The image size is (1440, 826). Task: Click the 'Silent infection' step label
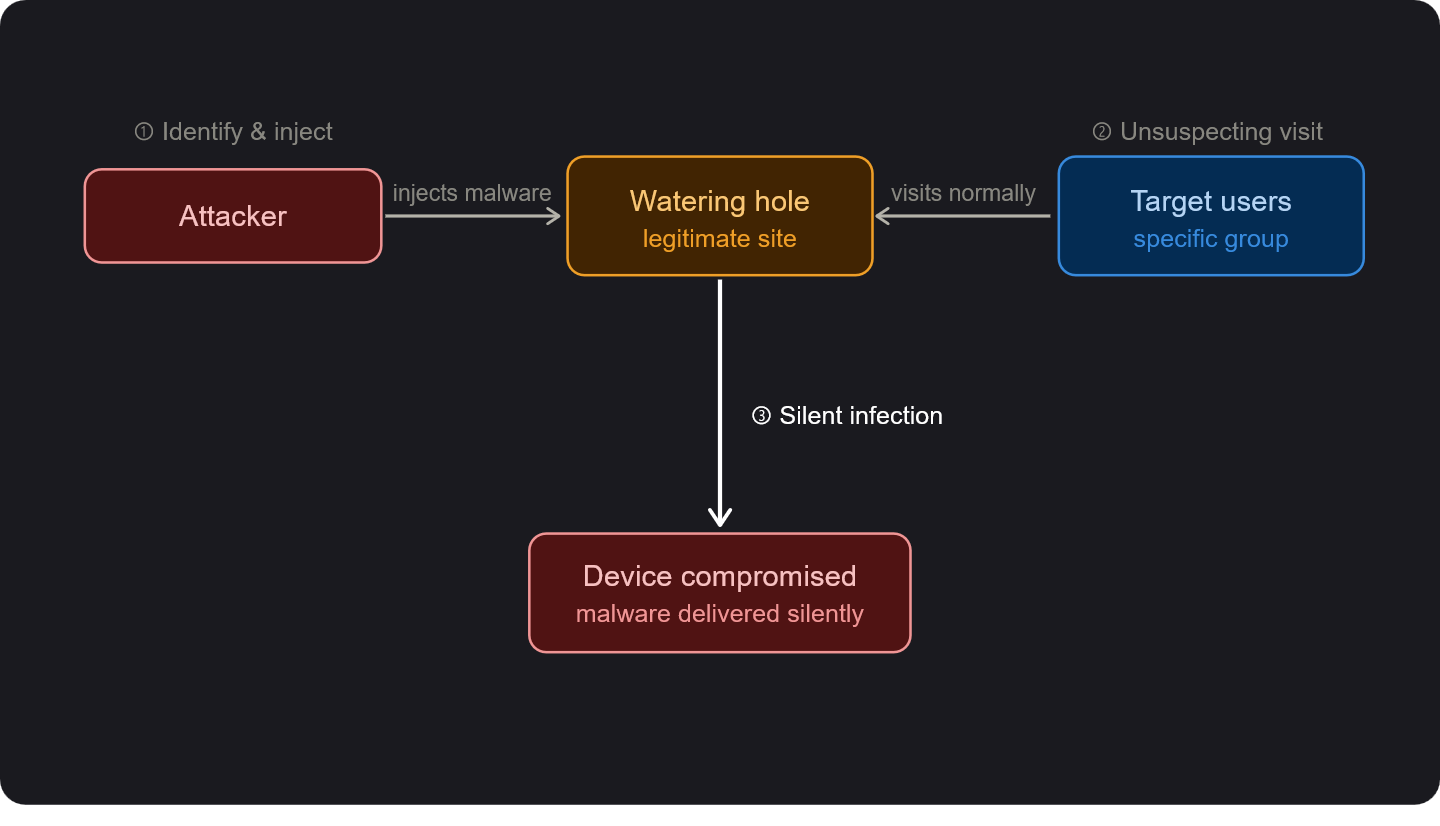tap(861, 416)
